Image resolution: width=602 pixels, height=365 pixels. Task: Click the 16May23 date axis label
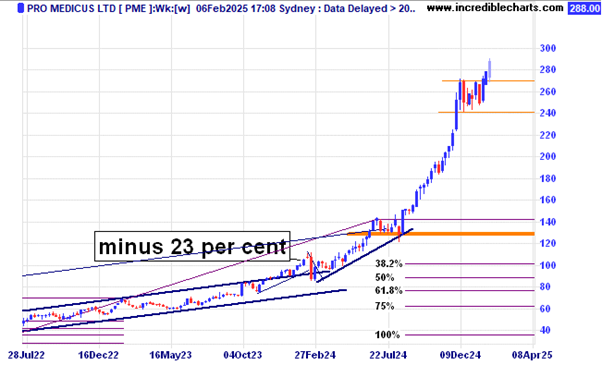(x=170, y=355)
